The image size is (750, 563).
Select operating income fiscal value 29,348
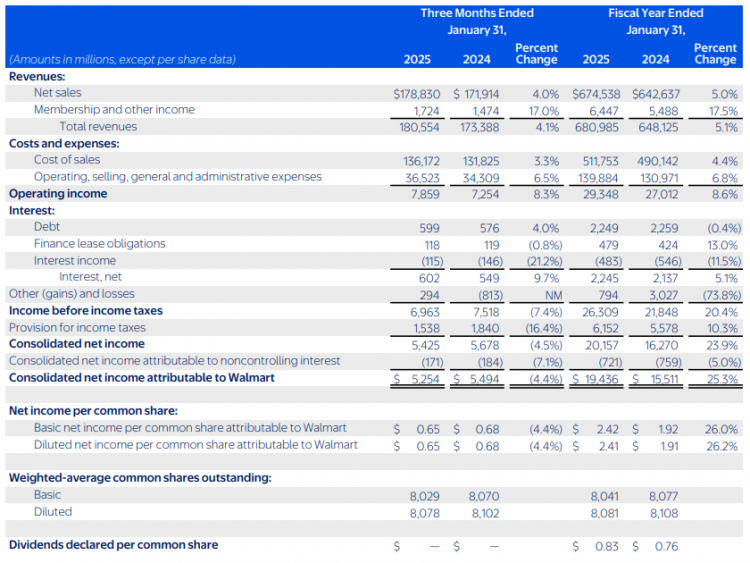pos(600,195)
